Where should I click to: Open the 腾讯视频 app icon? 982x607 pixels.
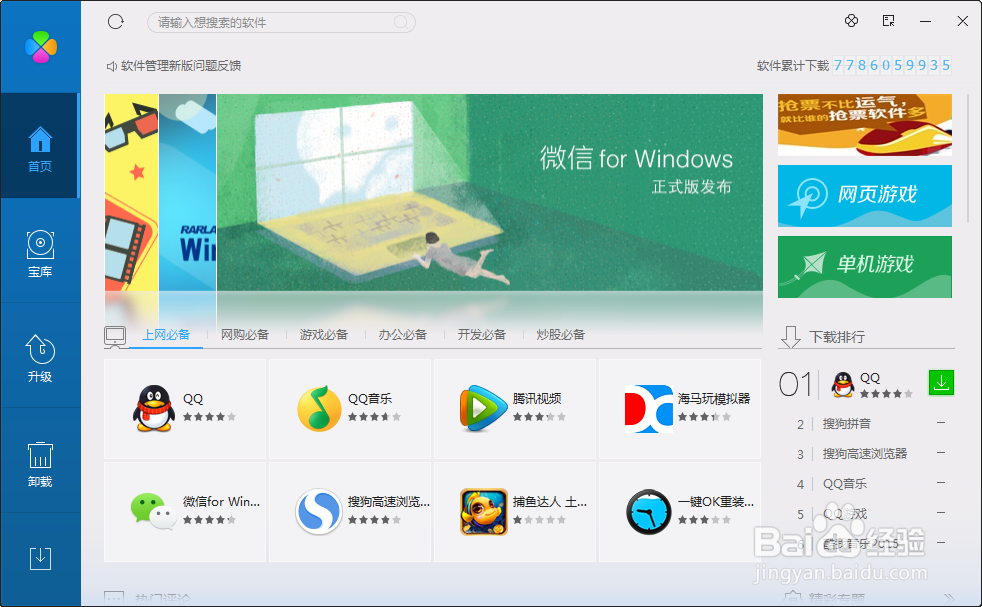[x=482, y=408]
